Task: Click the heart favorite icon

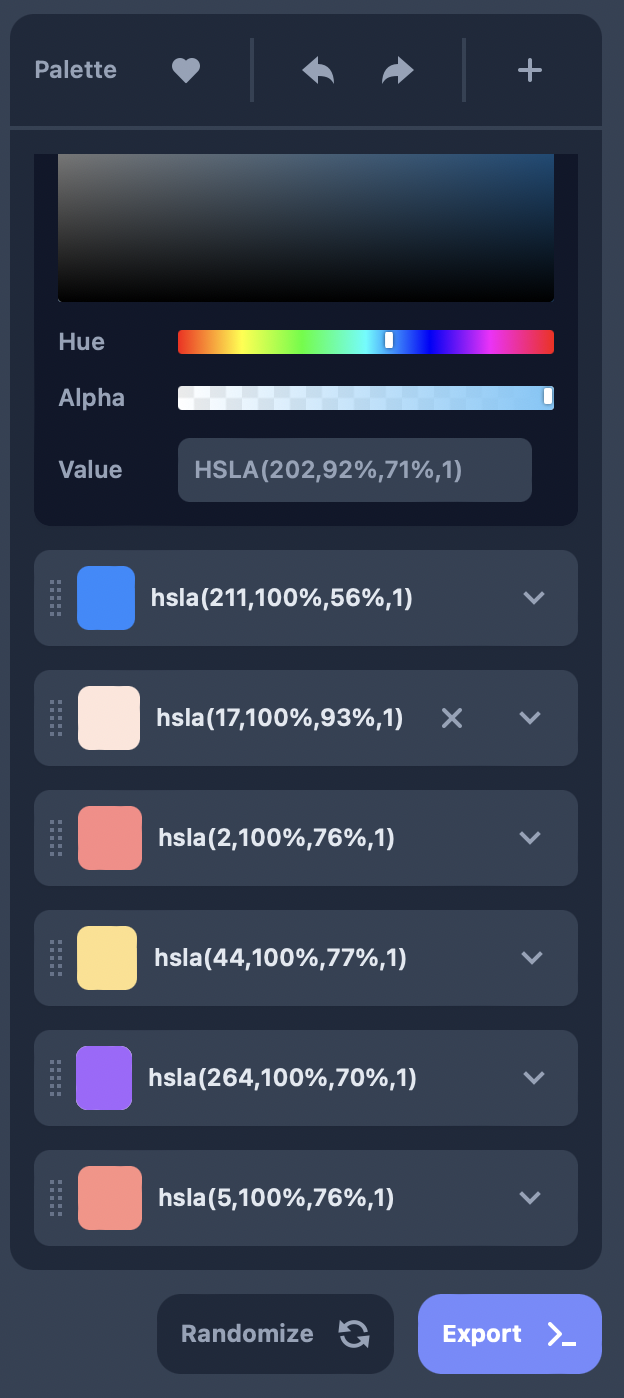Action: 185,70
